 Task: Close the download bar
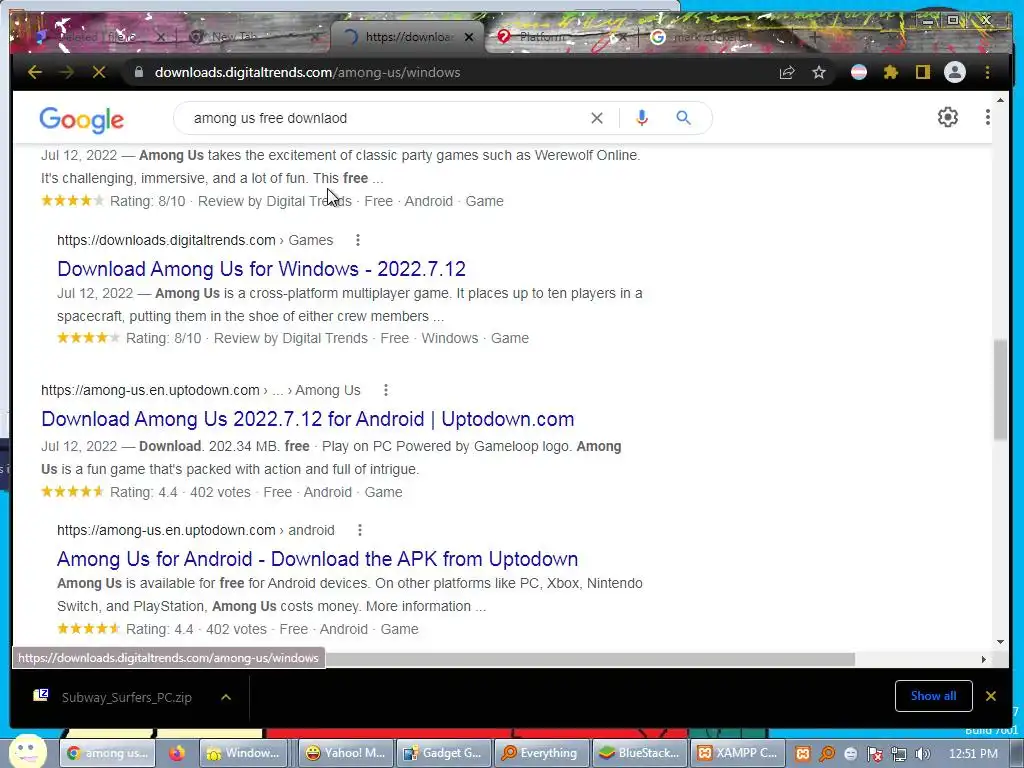point(991,696)
